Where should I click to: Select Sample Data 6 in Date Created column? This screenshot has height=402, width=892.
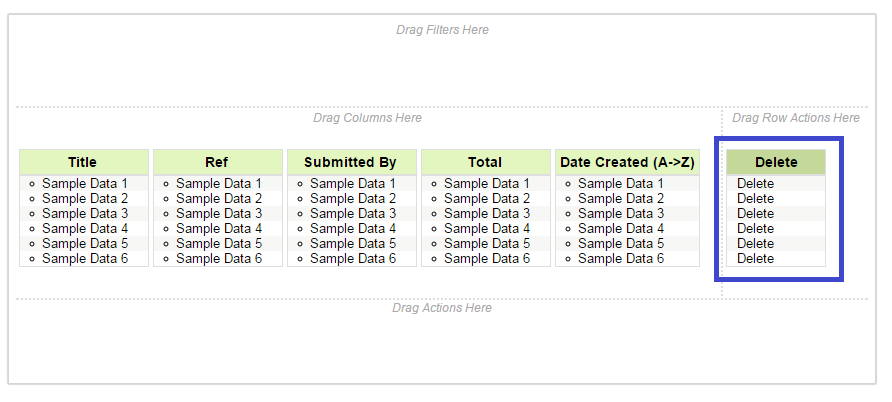[x=621, y=259]
